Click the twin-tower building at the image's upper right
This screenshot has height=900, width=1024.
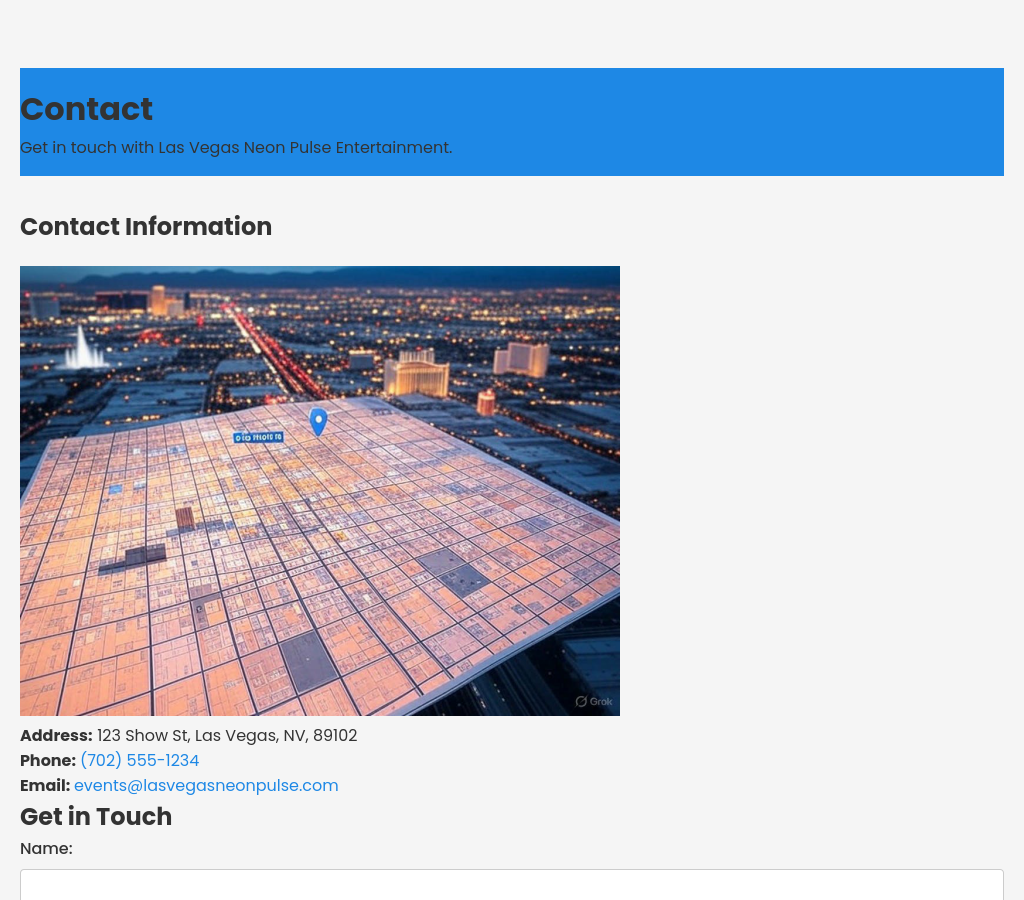click(x=522, y=359)
